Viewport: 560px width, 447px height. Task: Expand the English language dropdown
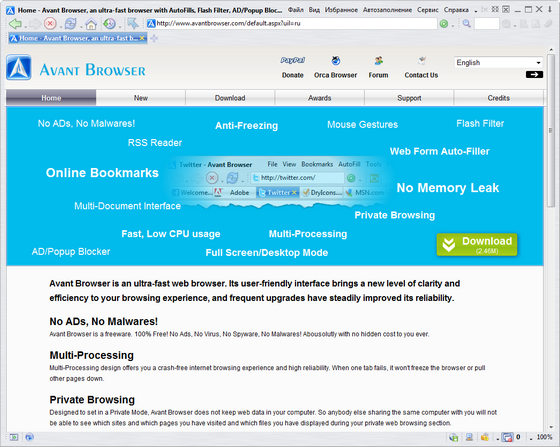tap(499, 62)
